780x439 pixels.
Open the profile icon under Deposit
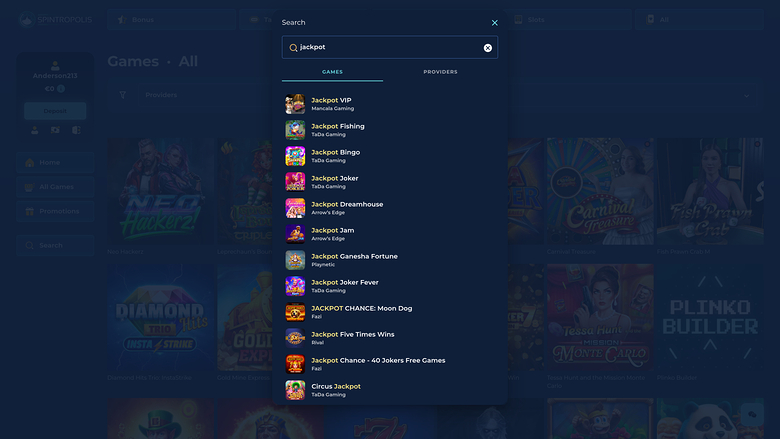coord(34,130)
